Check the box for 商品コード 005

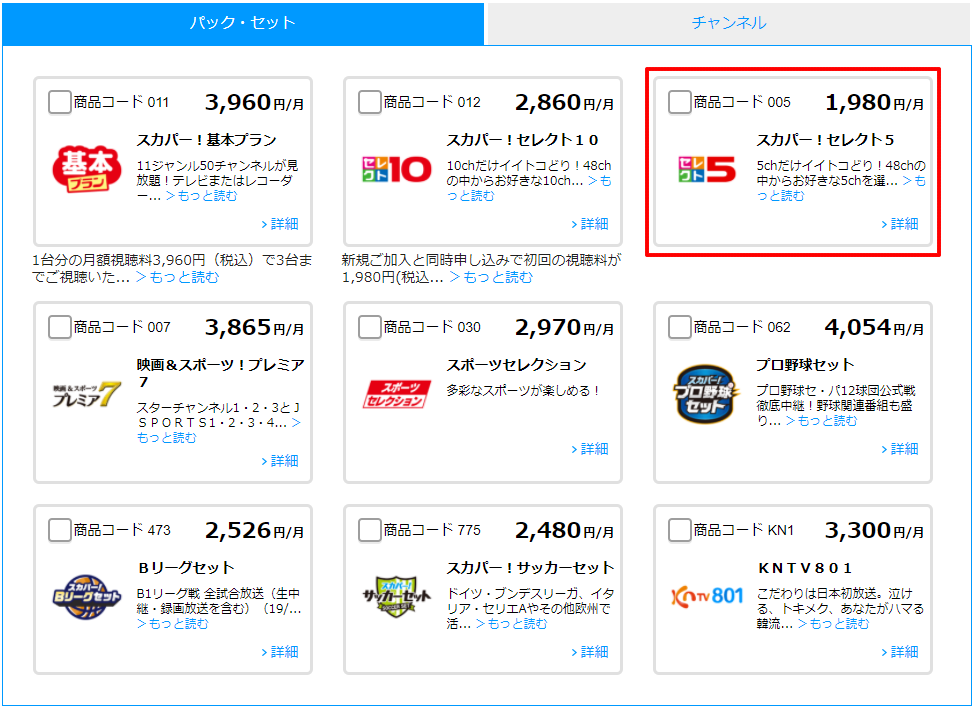click(680, 102)
